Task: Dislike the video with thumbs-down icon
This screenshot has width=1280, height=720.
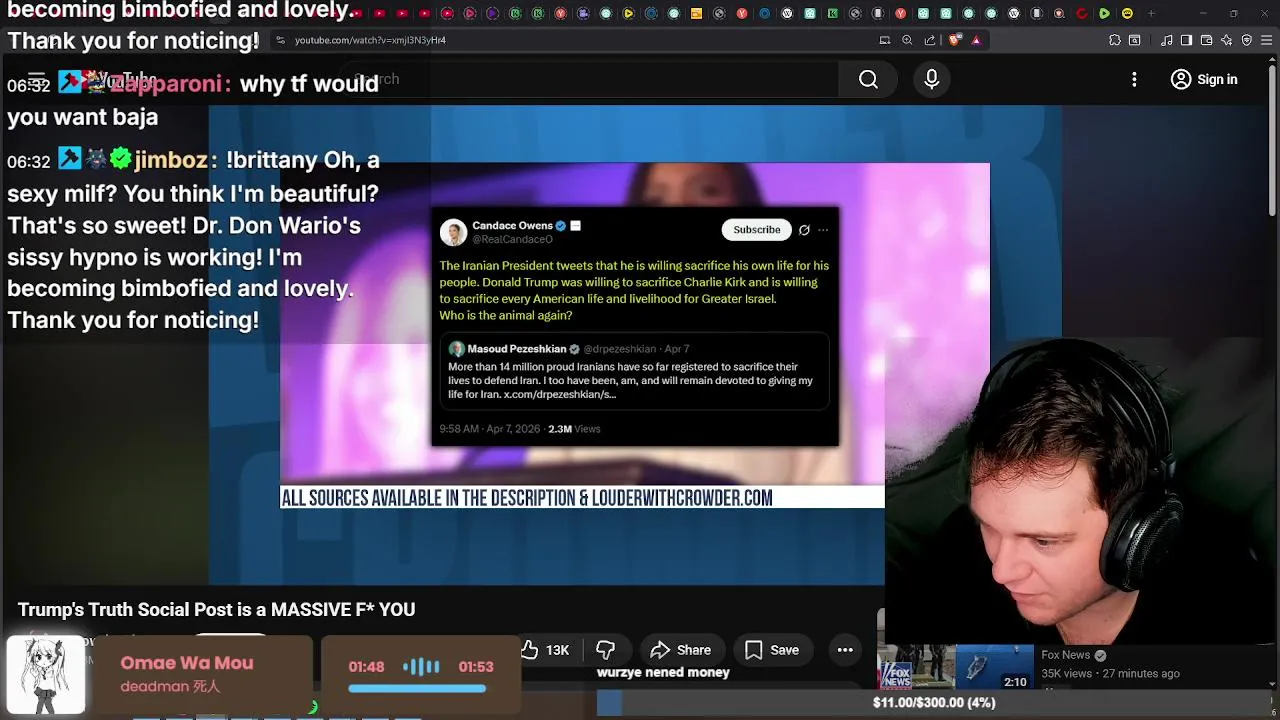Action: pyautogui.click(x=605, y=650)
